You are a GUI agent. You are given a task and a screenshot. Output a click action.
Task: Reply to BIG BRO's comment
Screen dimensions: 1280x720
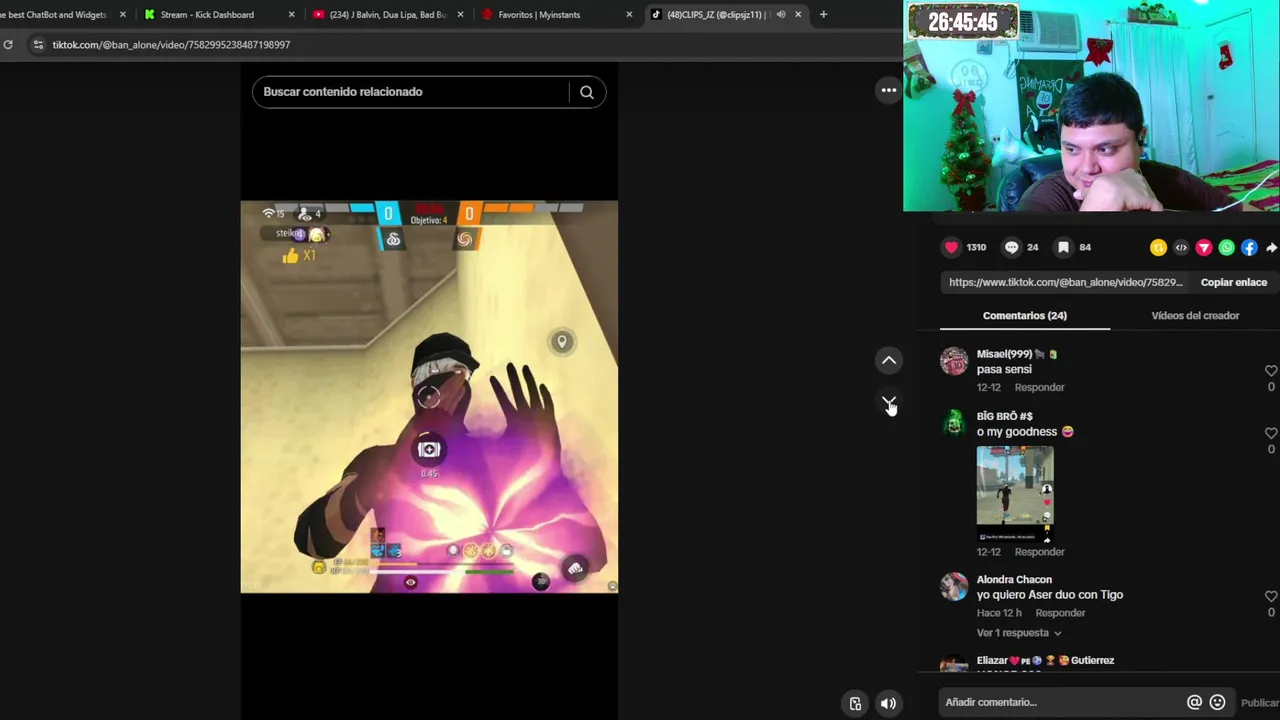click(1039, 552)
